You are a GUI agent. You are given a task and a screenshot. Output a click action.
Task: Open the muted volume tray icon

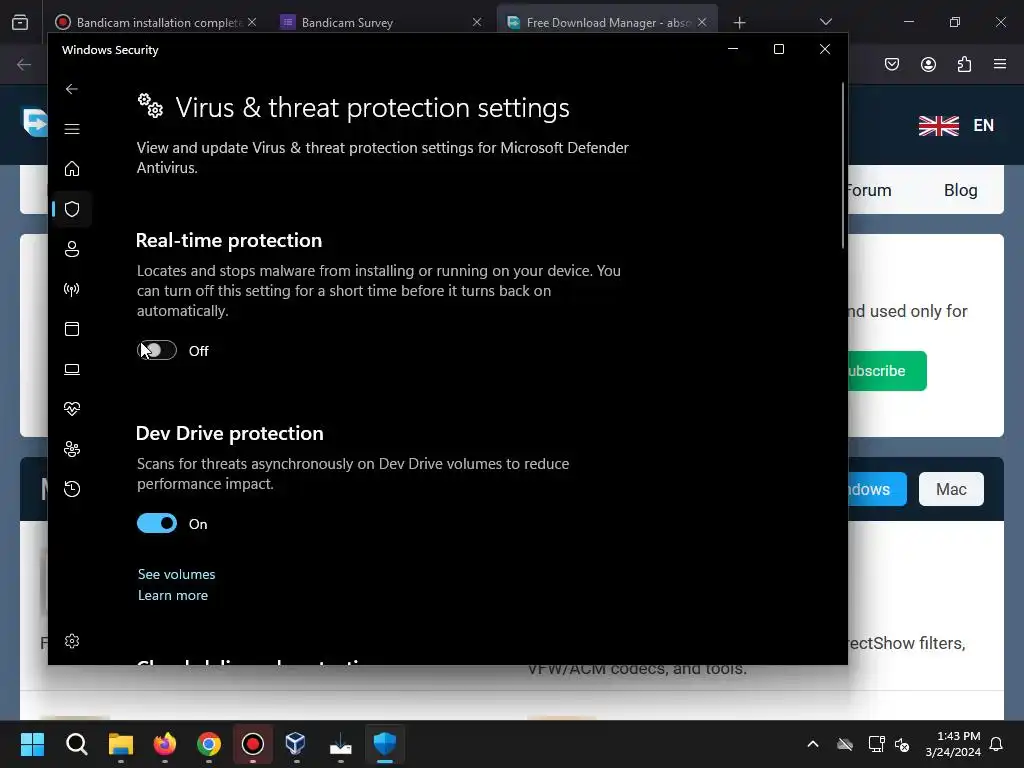click(x=902, y=744)
